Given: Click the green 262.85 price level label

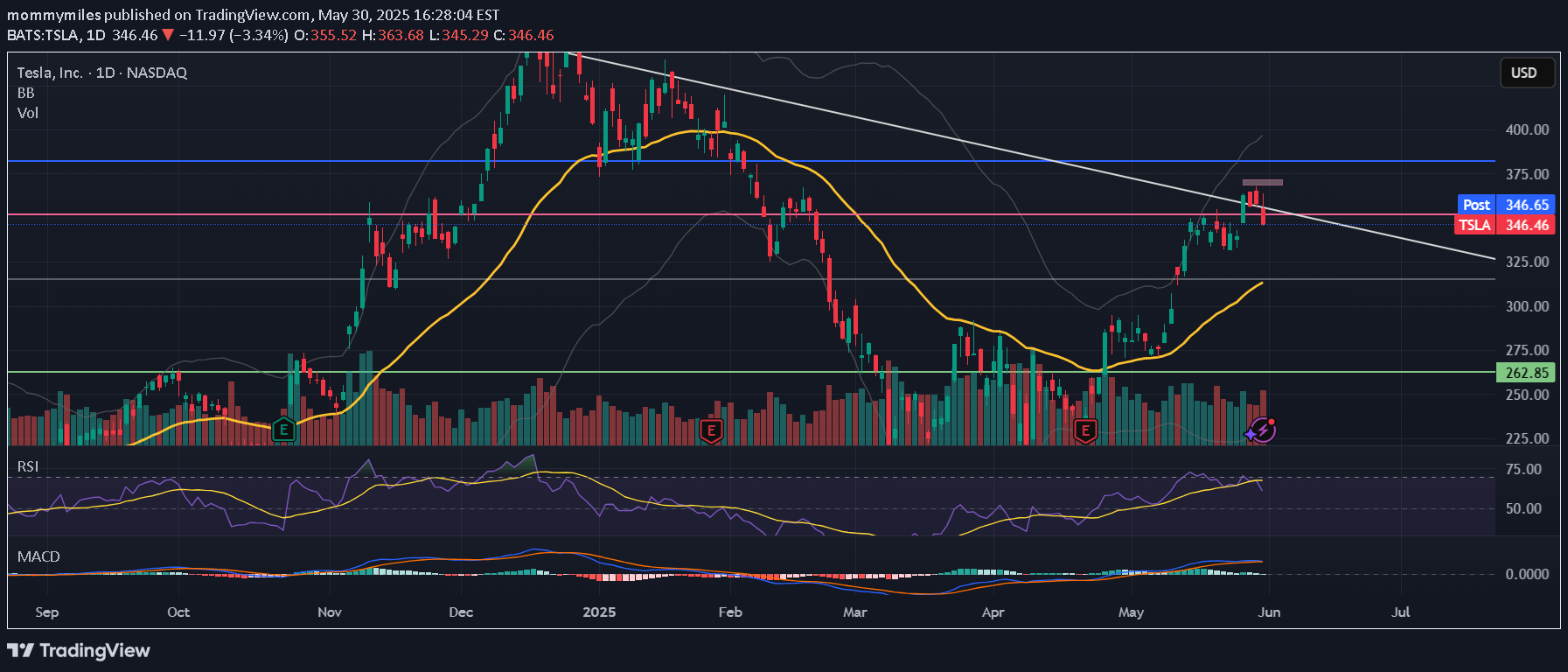Looking at the screenshot, I should click(x=1527, y=373).
